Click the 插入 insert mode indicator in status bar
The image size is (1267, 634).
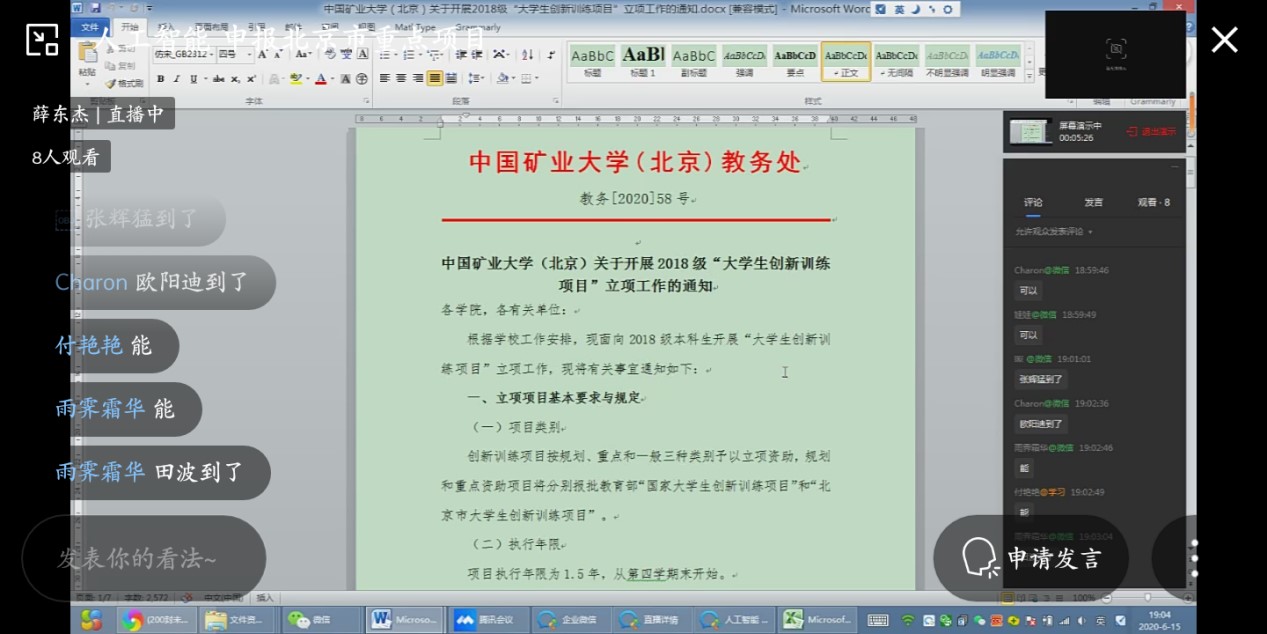click(x=265, y=597)
